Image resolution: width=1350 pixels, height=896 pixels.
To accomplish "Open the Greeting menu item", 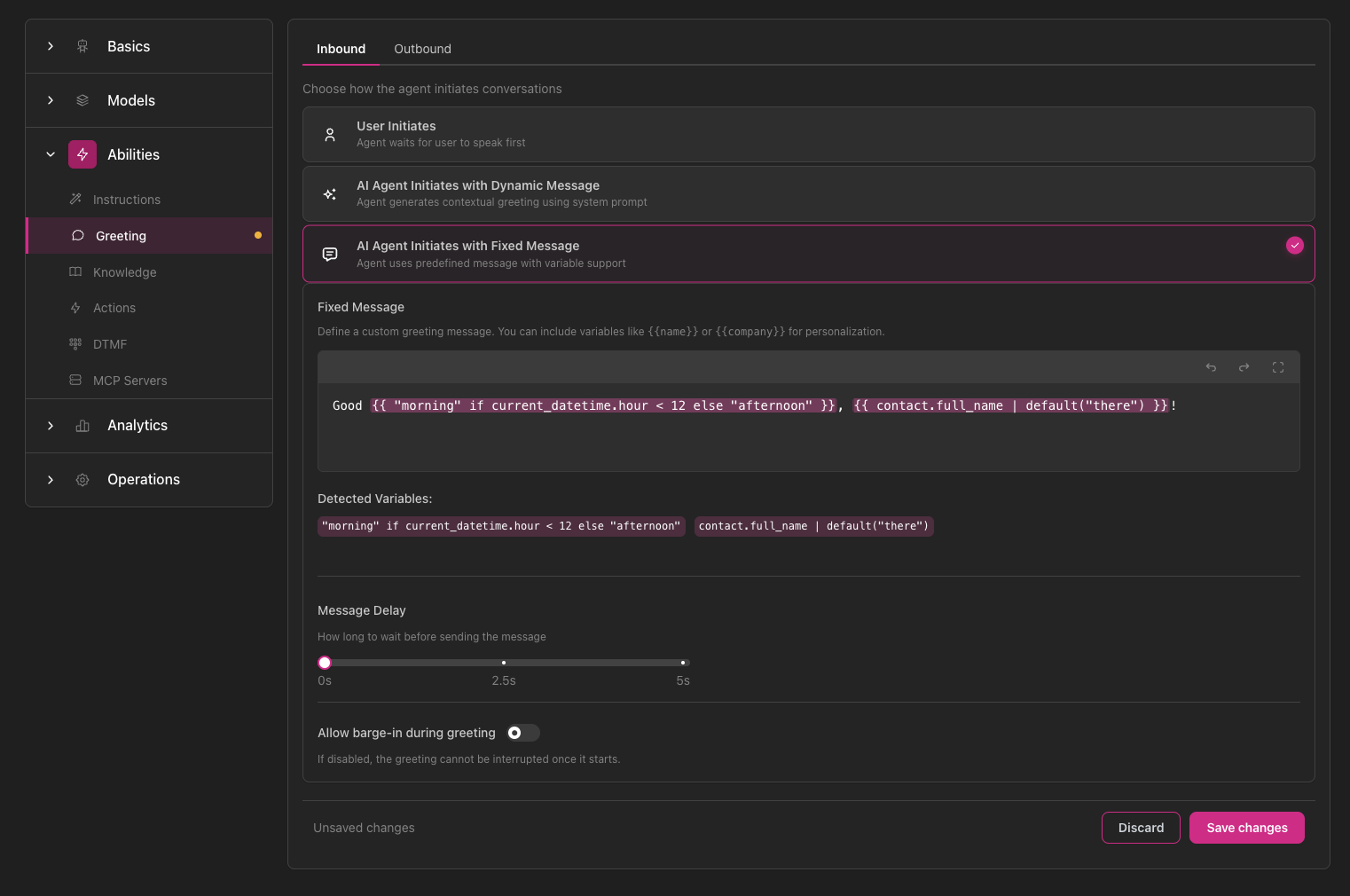I will (x=120, y=235).
